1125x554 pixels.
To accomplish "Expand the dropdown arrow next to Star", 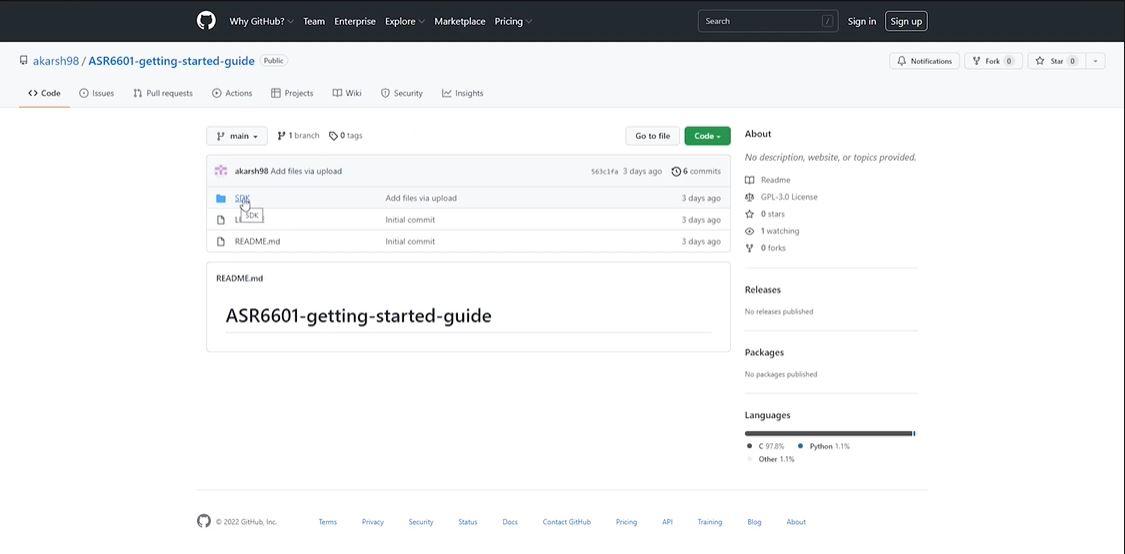I will pyautogui.click(x=1096, y=61).
